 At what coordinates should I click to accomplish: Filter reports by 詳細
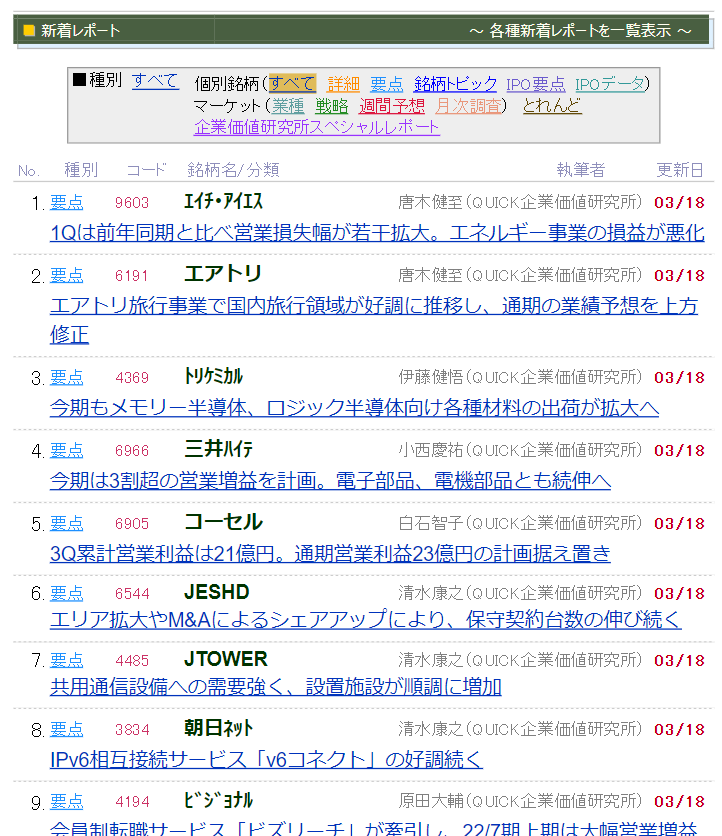pyautogui.click(x=343, y=84)
